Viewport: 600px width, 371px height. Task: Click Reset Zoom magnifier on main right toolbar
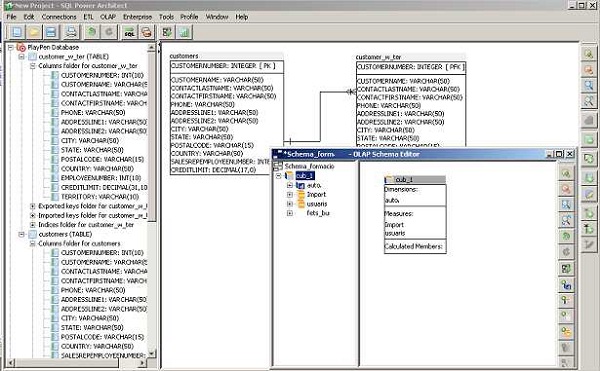click(x=589, y=85)
